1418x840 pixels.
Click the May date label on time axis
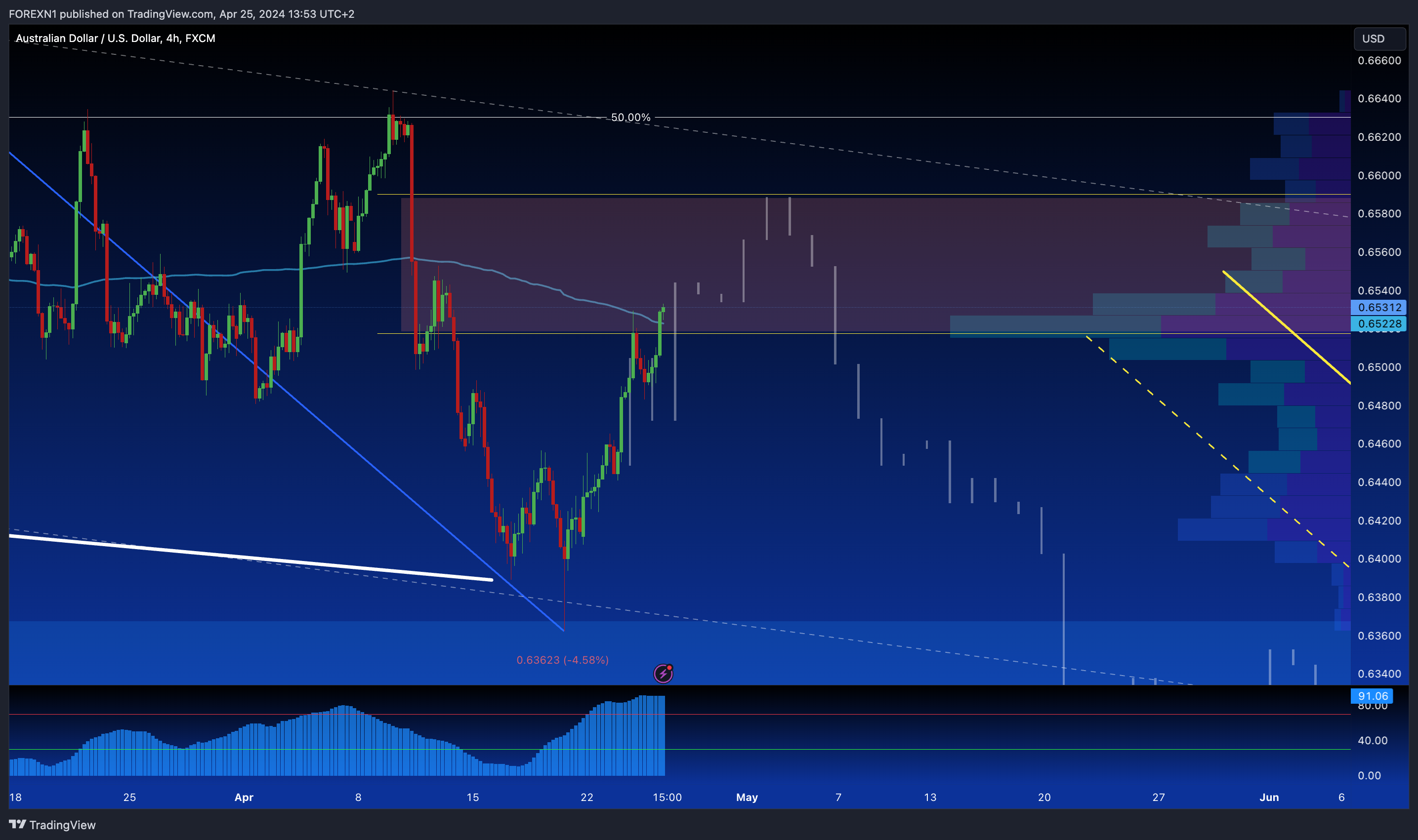point(747,797)
